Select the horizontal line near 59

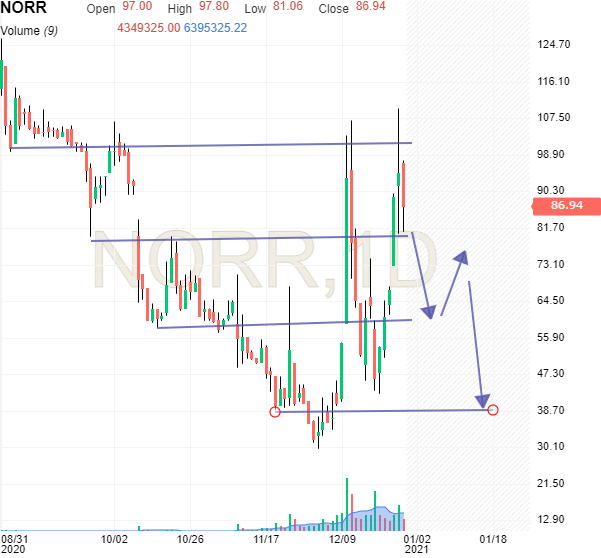tap(280, 324)
